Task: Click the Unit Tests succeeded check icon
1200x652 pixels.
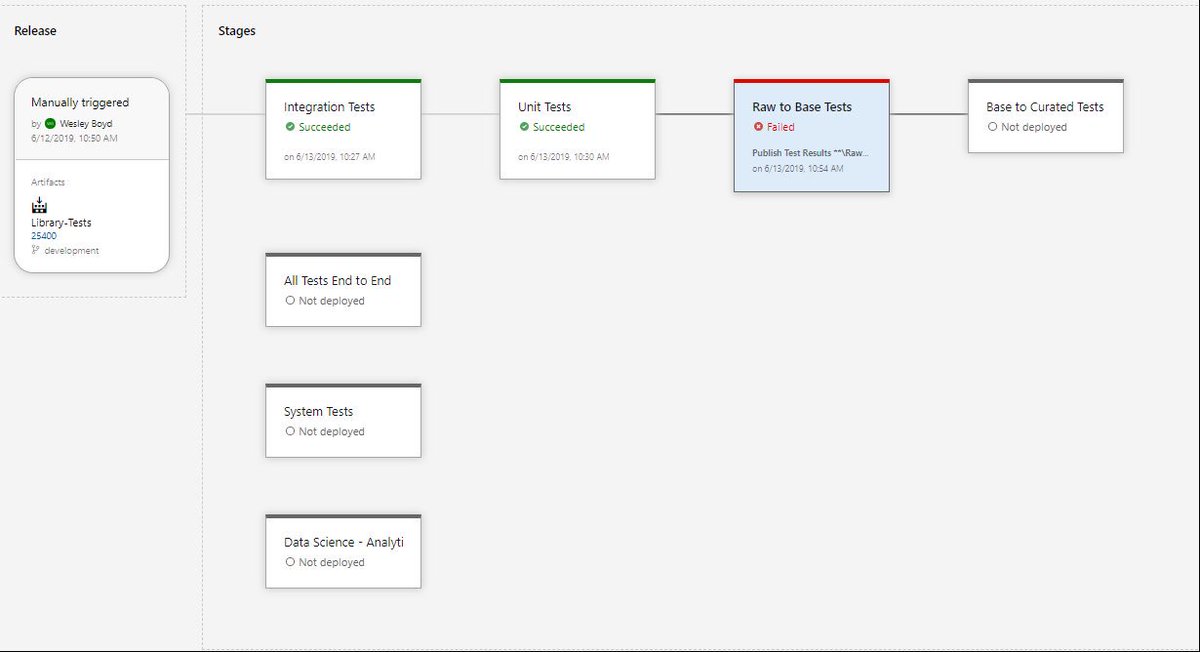Action: (524, 127)
